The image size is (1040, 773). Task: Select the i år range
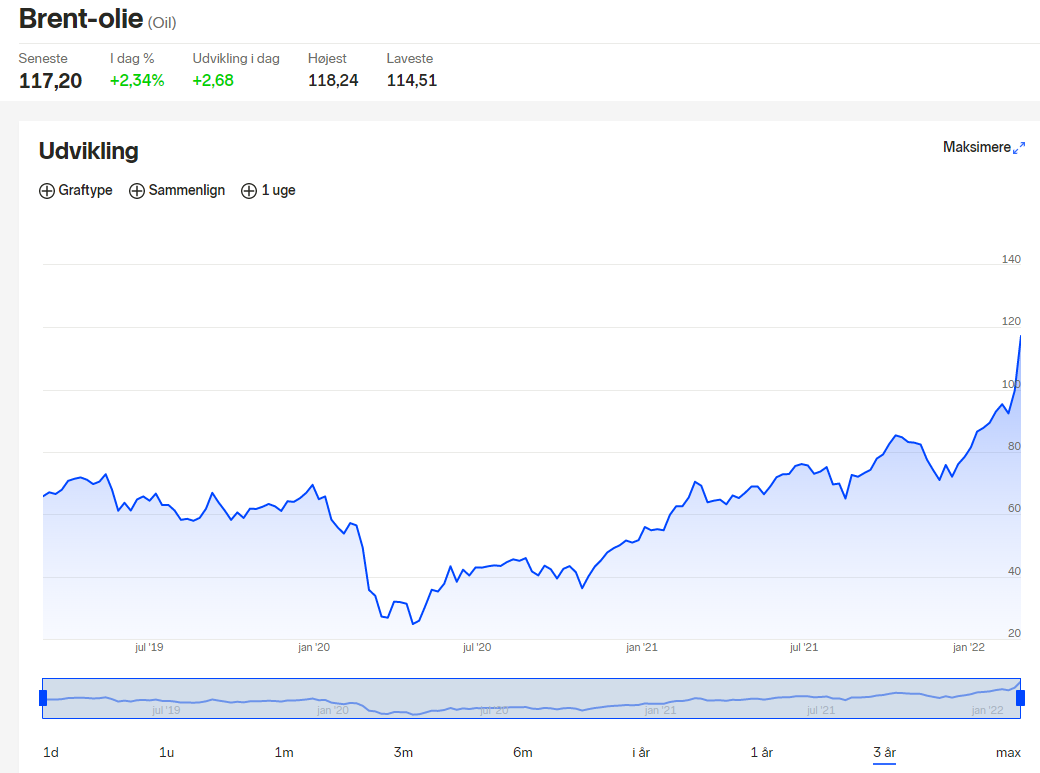(x=641, y=752)
